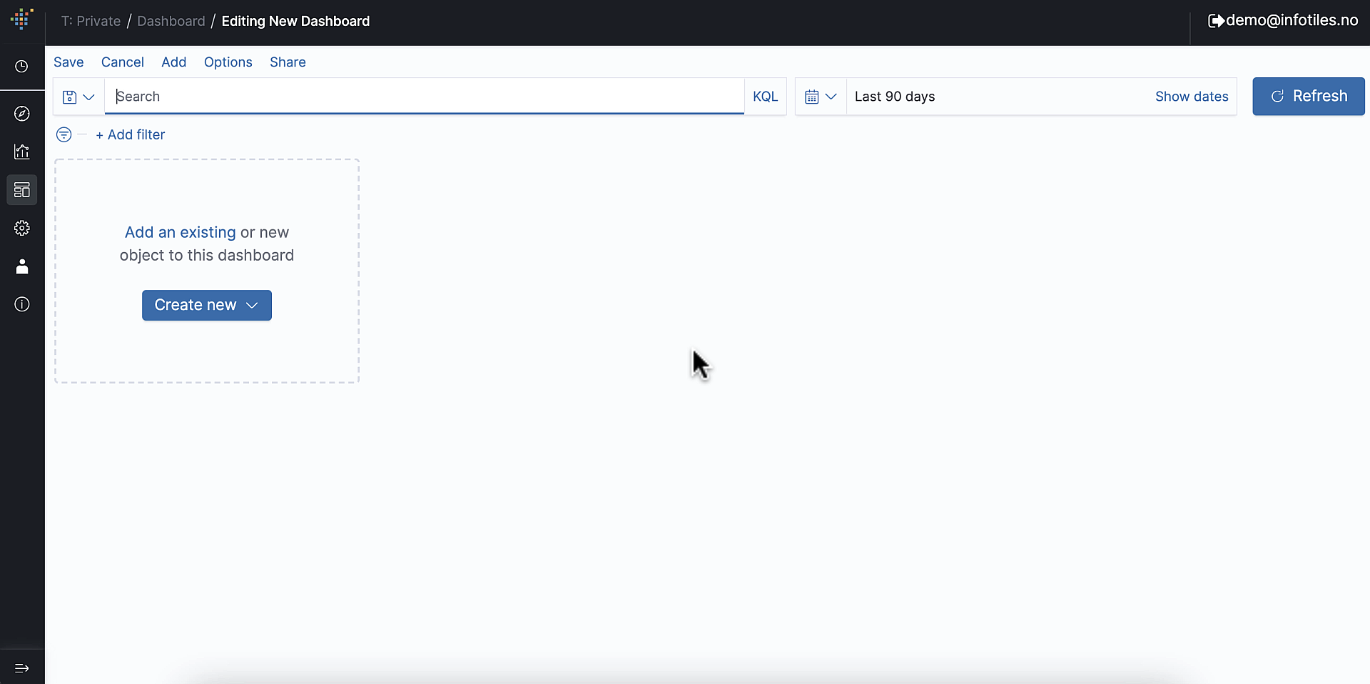Click Save in the dashboard menu
1370x684 pixels.
pos(69,62)
